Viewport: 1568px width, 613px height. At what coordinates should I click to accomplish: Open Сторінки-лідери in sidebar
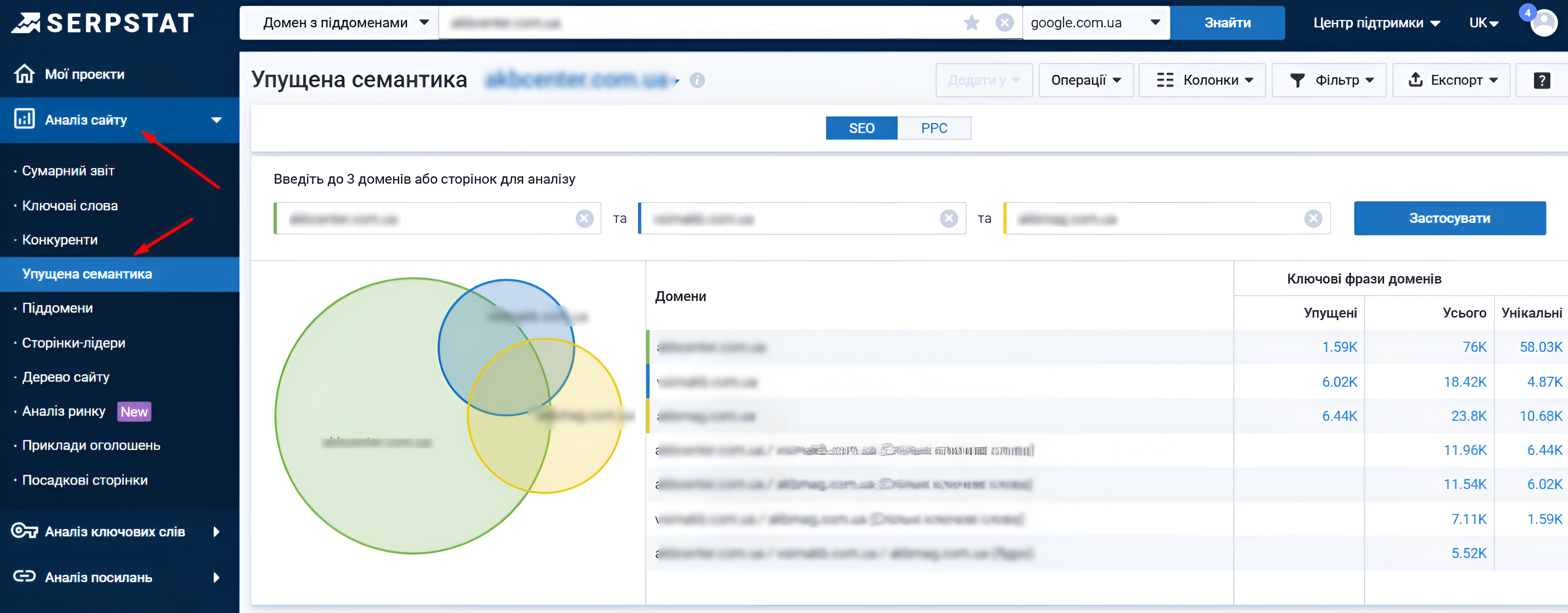click(74, 342)
